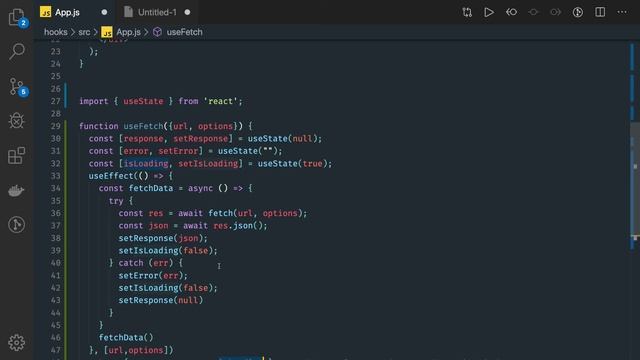
Task: Go to the next change icon
Action: coord(555,12)
